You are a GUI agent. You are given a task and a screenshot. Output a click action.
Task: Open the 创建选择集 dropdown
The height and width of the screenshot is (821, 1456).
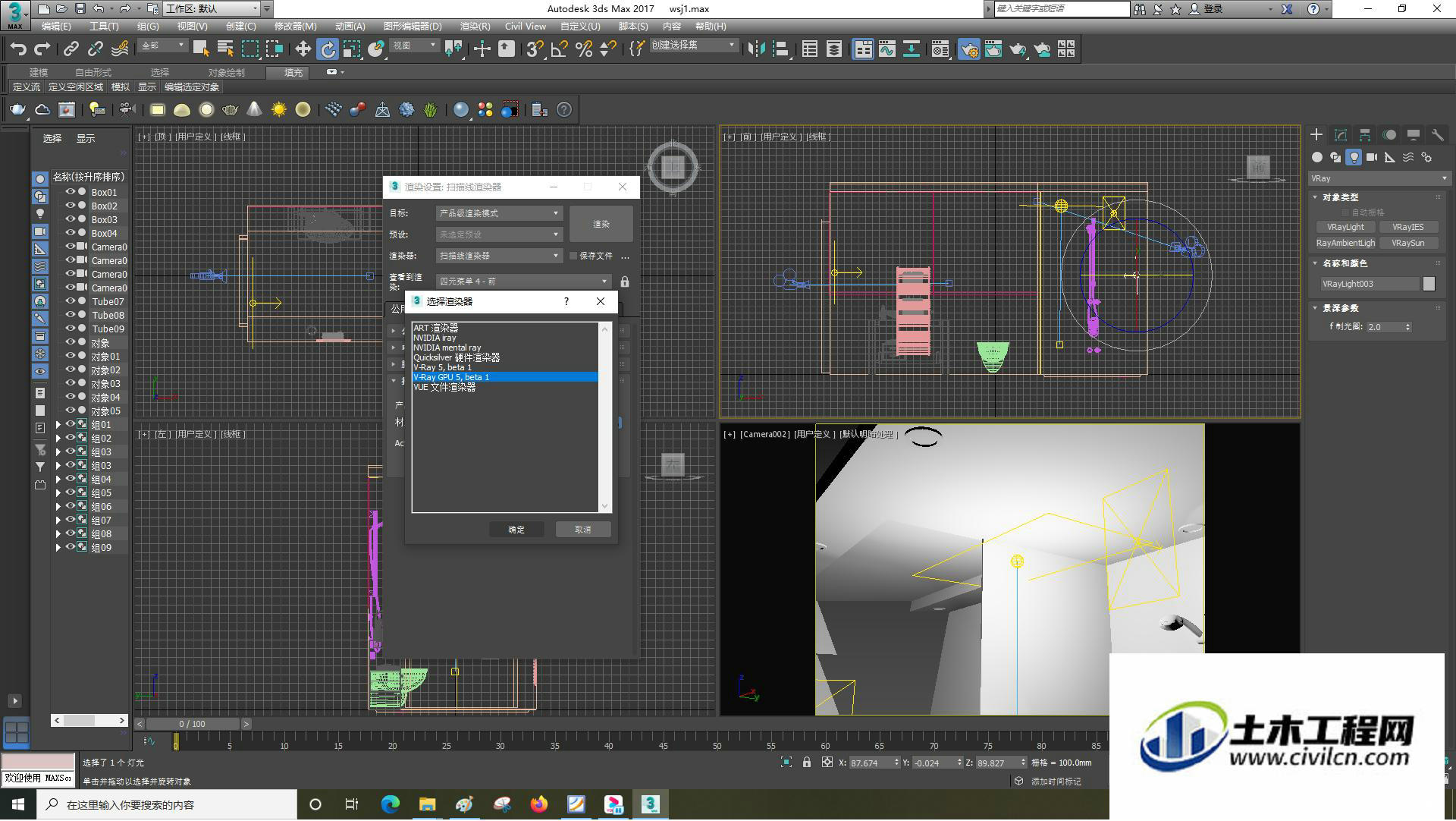coord(693,46)
